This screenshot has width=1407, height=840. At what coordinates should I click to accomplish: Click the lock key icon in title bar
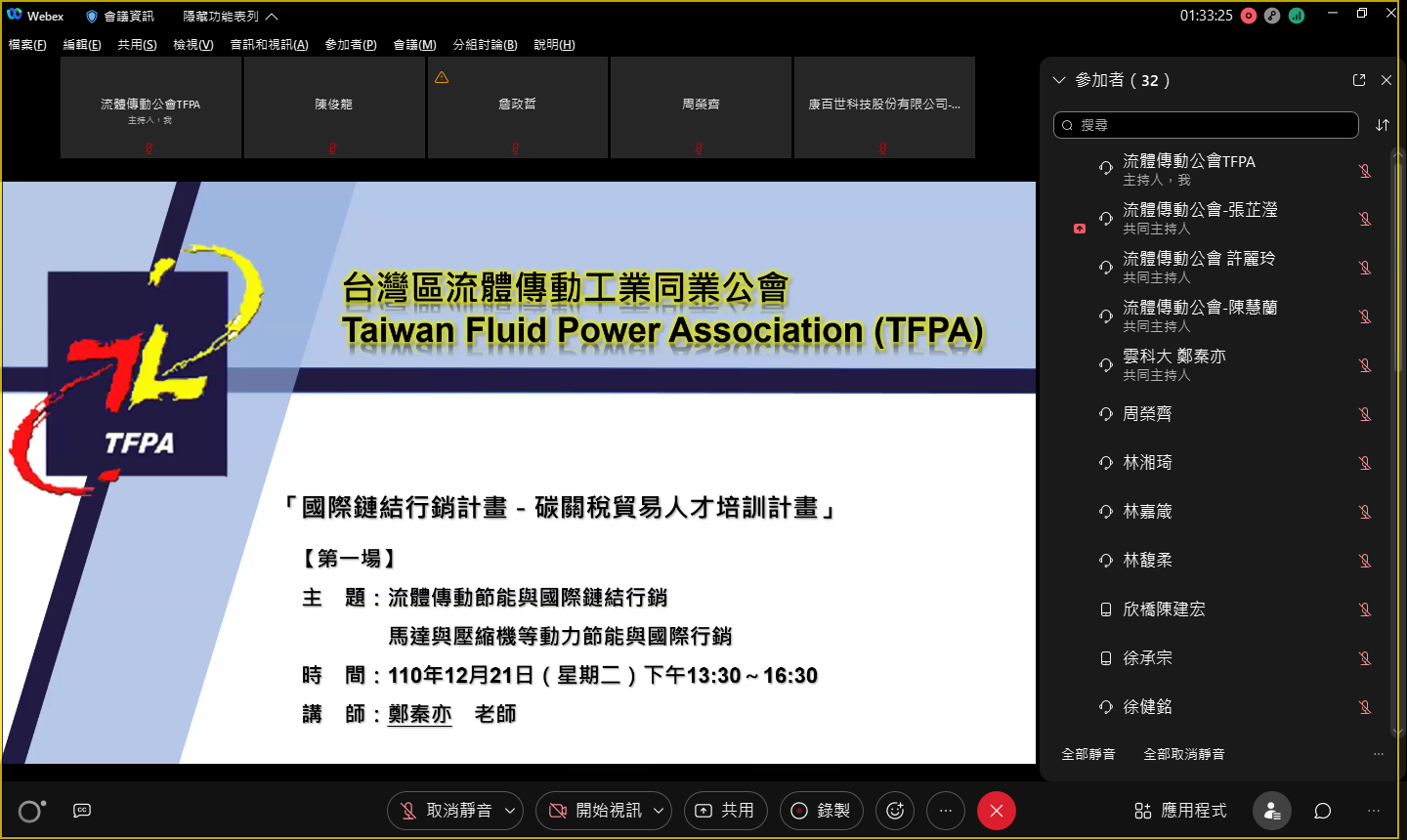coord(1272,16)
